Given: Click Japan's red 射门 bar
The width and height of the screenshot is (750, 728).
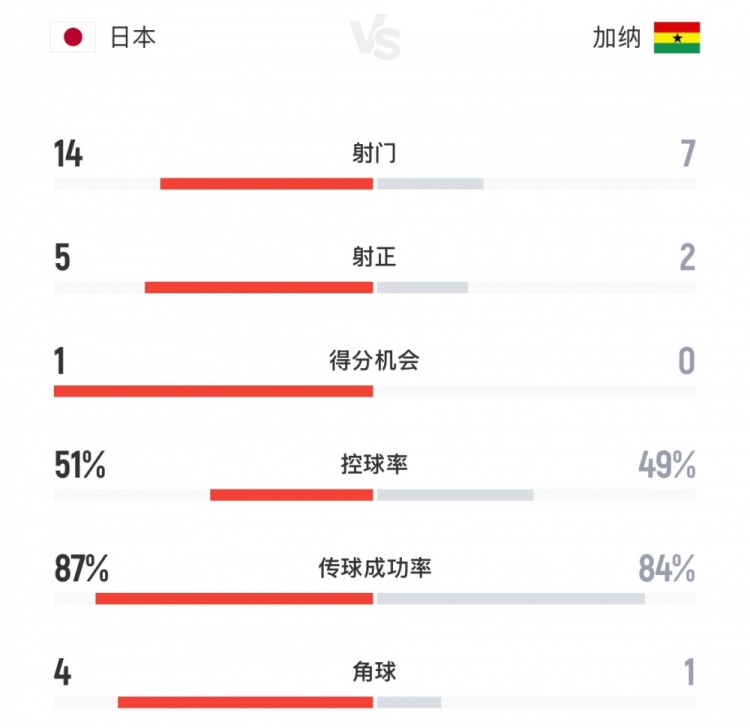Looking at the screenshot, I should click(266, 184).
